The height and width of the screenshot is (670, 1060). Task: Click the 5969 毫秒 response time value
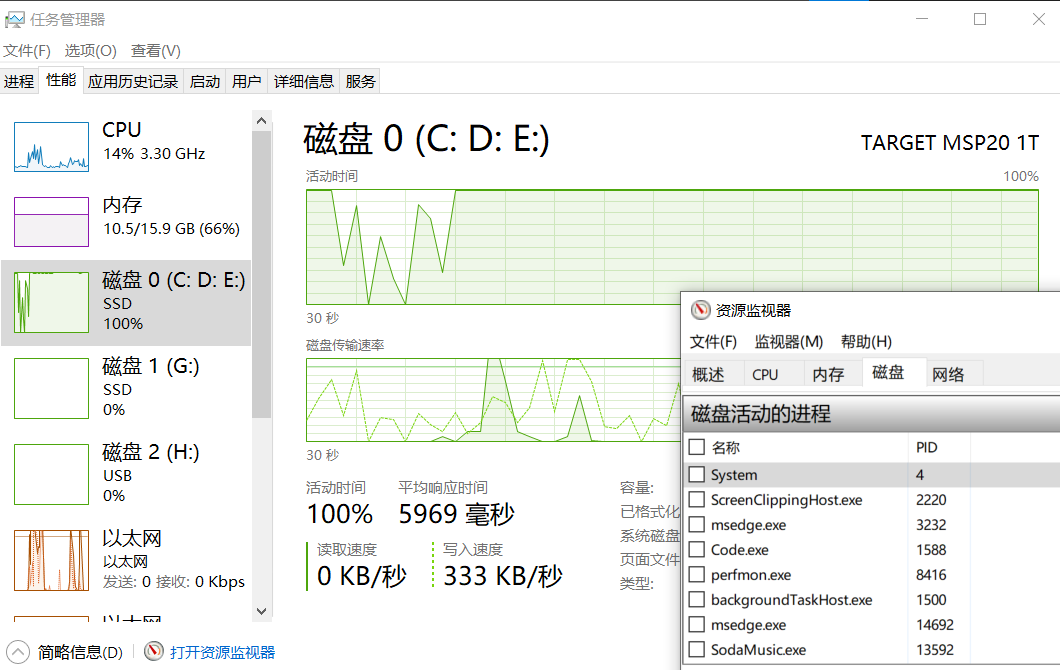456,515
